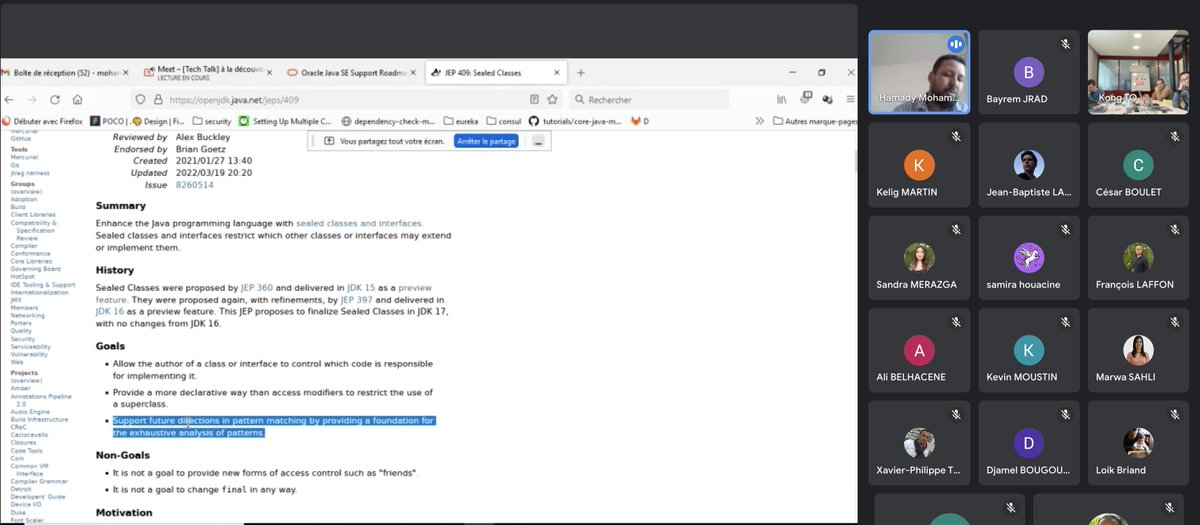Image resolution: width=1200 pixels, height=525 pixels.
Task: Open Code Tools in Projects sidebar
Action: [x=27, y=451]
